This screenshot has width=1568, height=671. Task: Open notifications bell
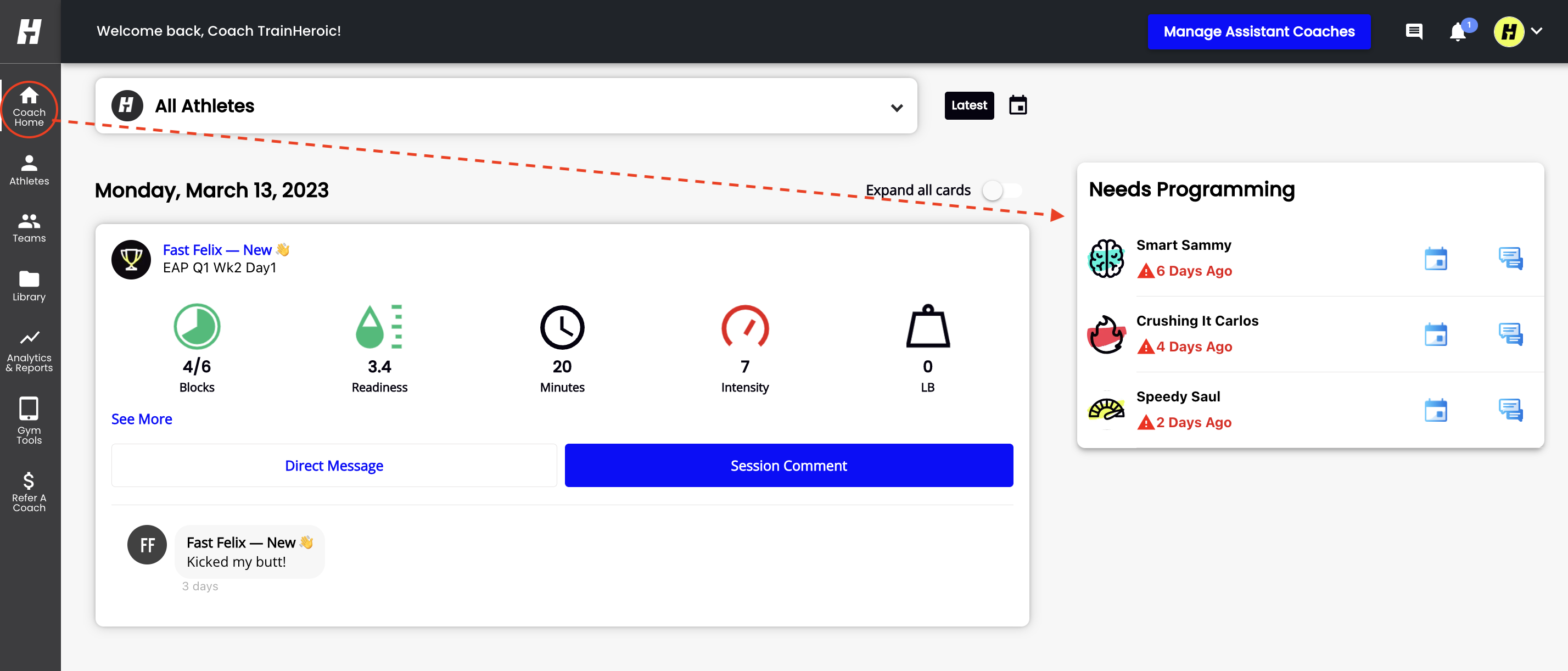[x=1457, y=32]
